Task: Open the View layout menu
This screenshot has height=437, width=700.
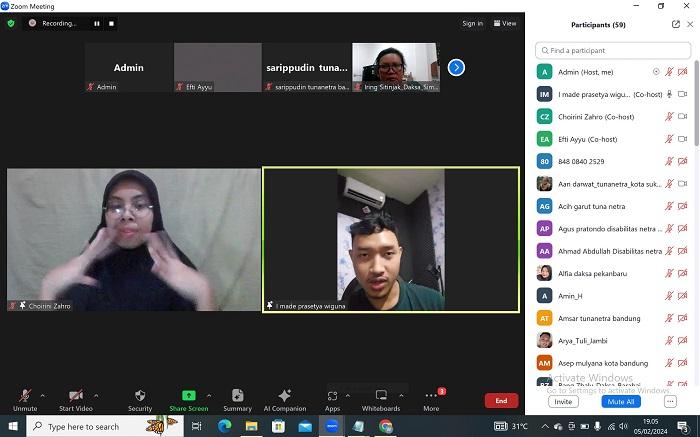Action: click(x=505, y=23)
